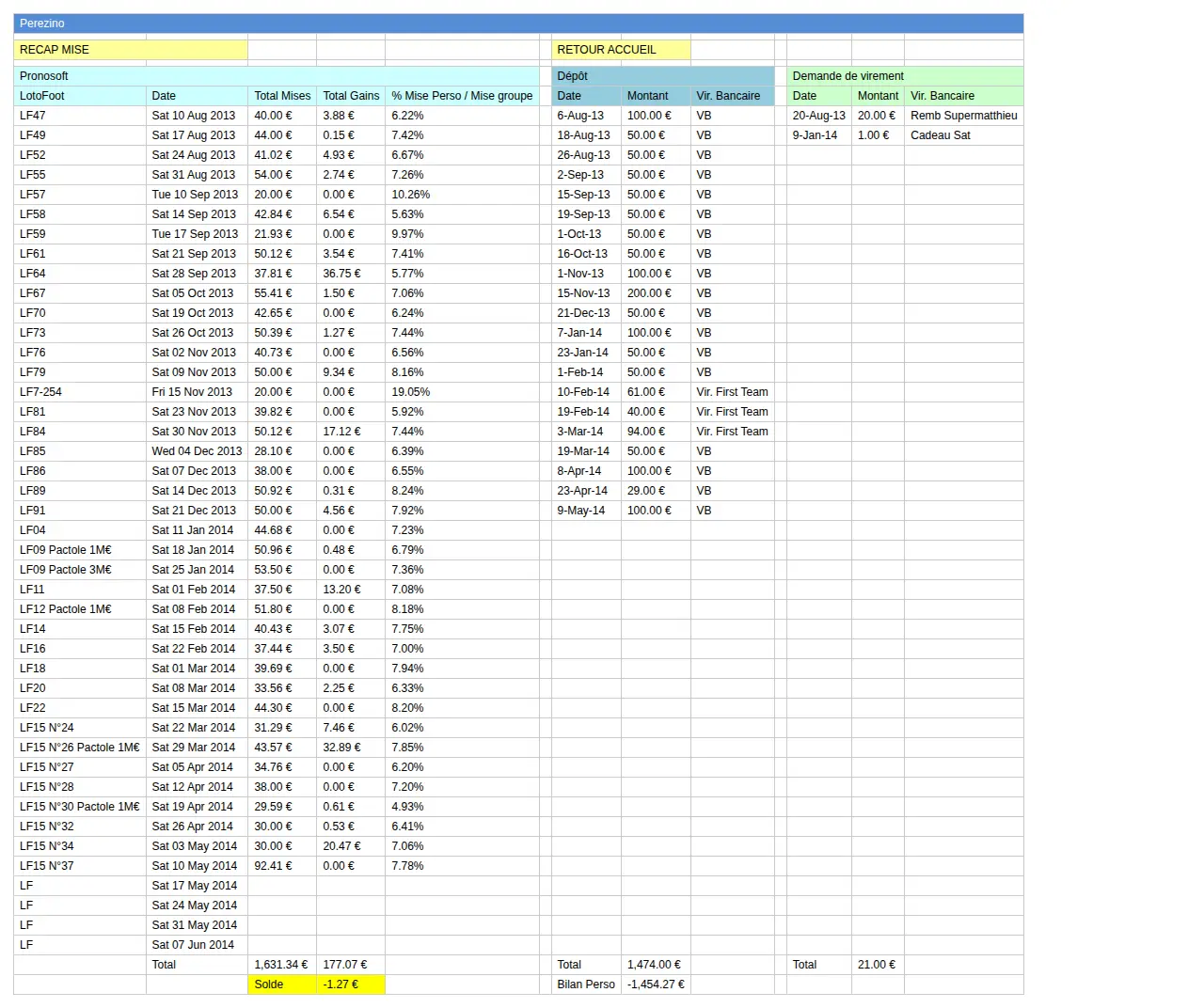Click the "10.26%" percentage cell
This screenshot has height=1008, width=1204.
tap(463, 195)
